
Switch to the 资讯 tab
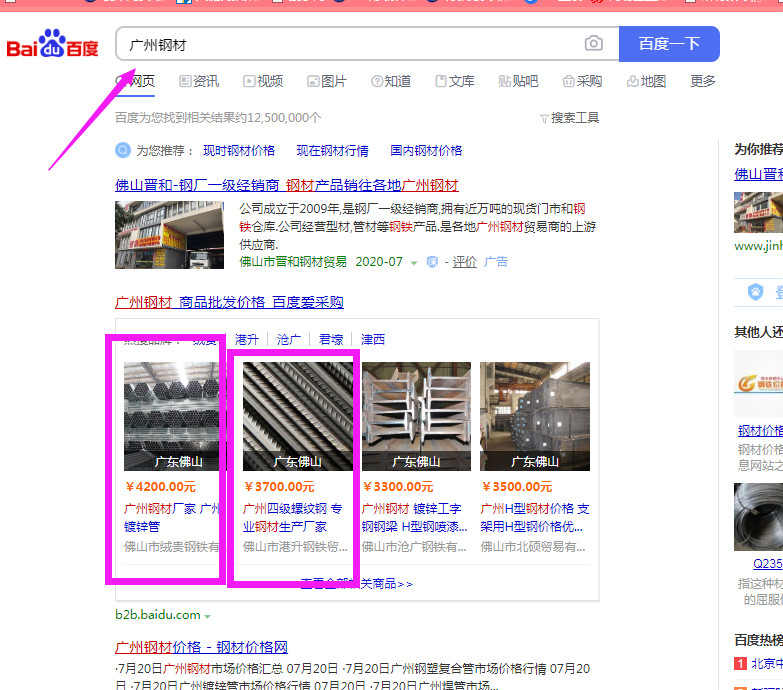click(x=199, y=81)
